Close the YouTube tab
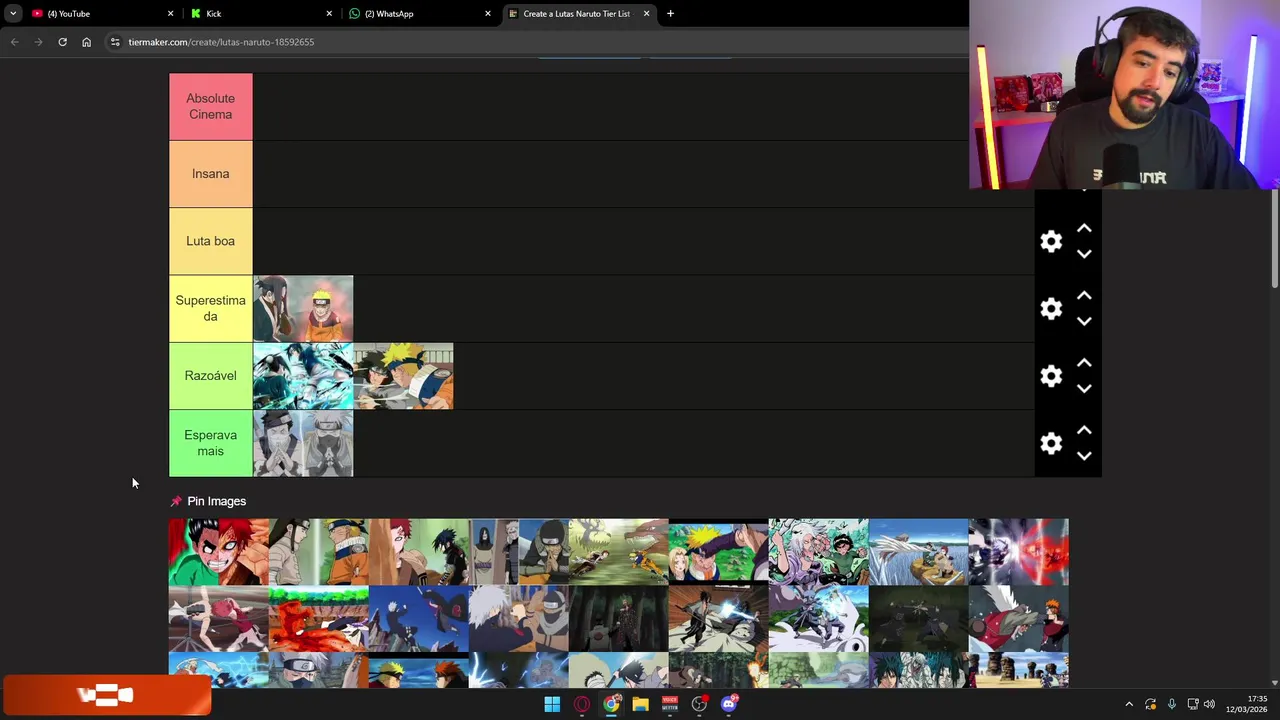1280x720 pixels. pos(170,14)
